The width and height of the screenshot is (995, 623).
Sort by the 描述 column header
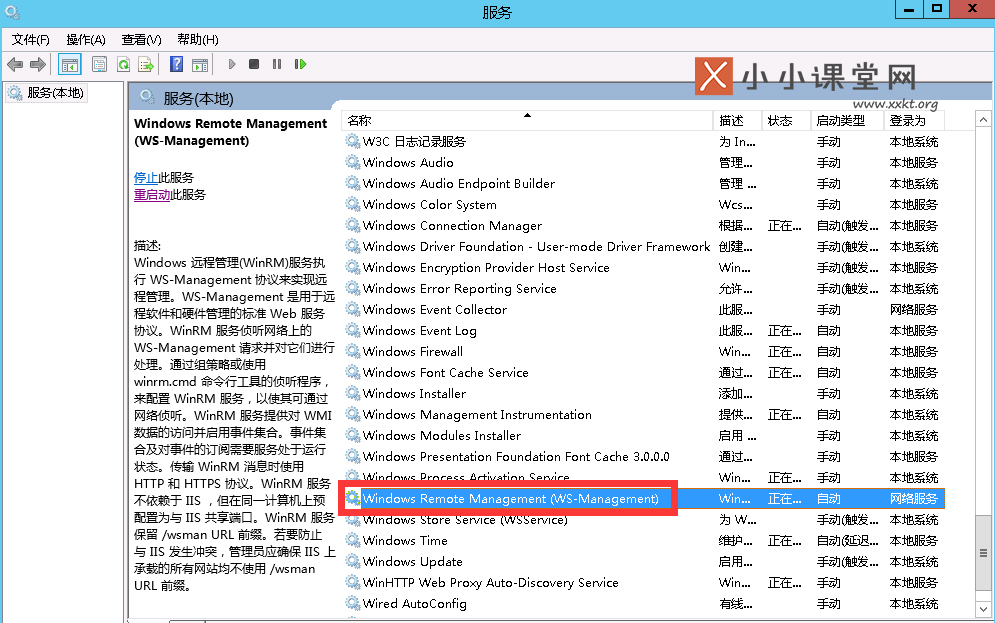(737, 121)
